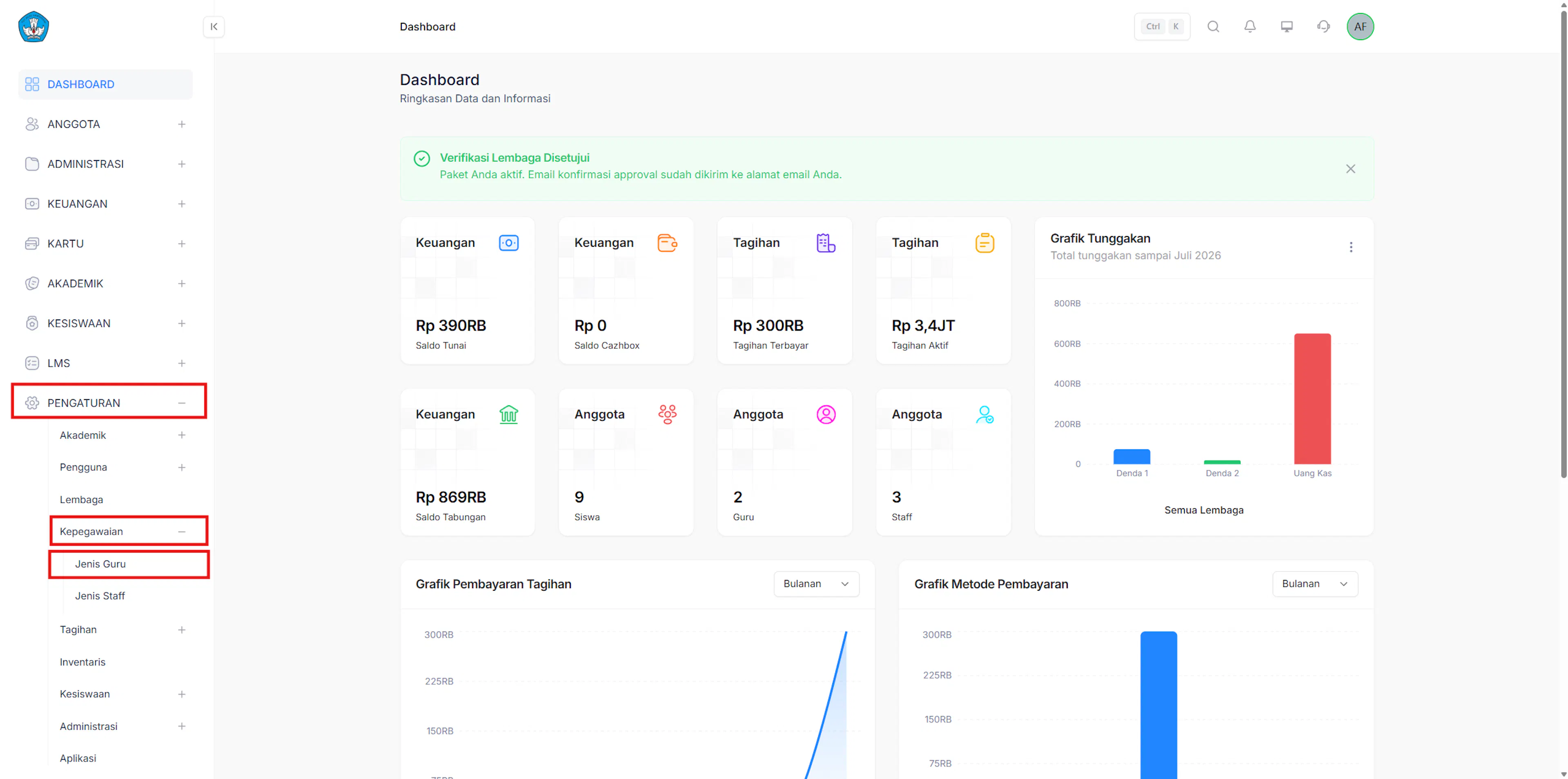Screen dimensions: 1568x779
Task: Open the Rp 3,4JT Tagihan Aktif card
Action: pos(944,290)
